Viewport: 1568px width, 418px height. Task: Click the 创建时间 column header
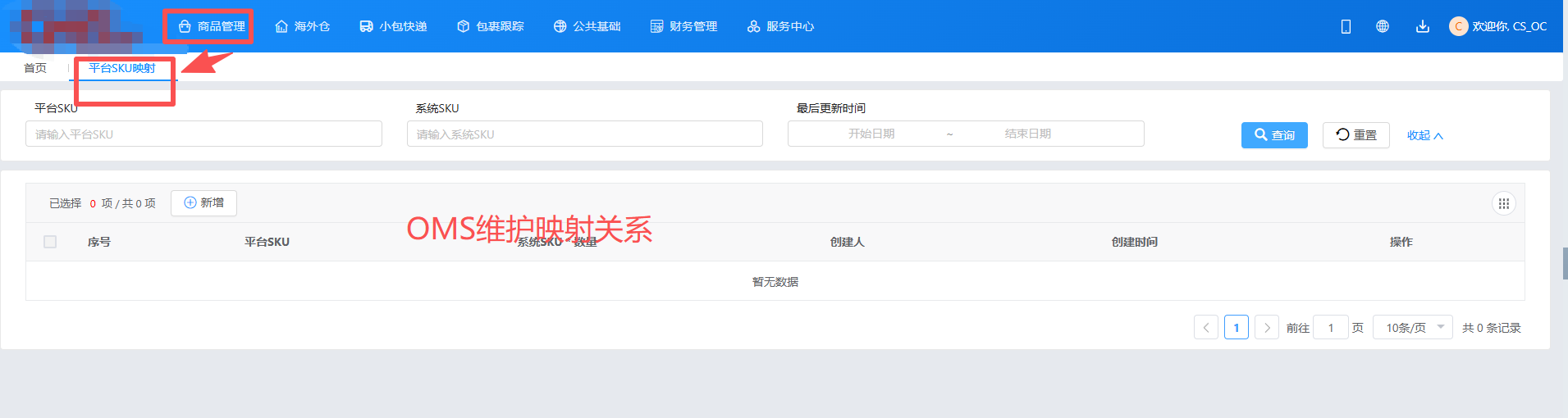click(1134, 242)
